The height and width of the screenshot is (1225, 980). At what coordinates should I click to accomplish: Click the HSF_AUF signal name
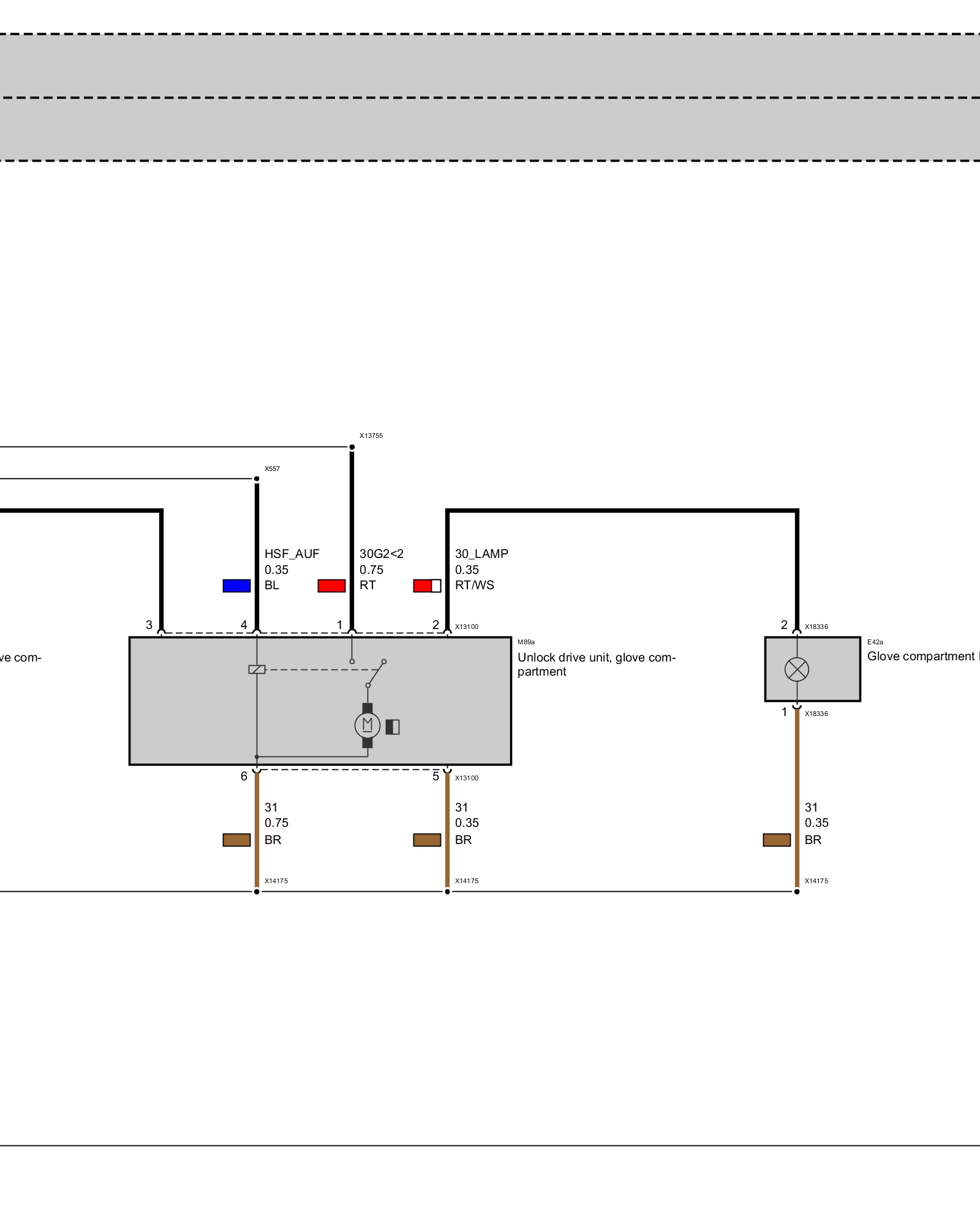click(292, 554)
